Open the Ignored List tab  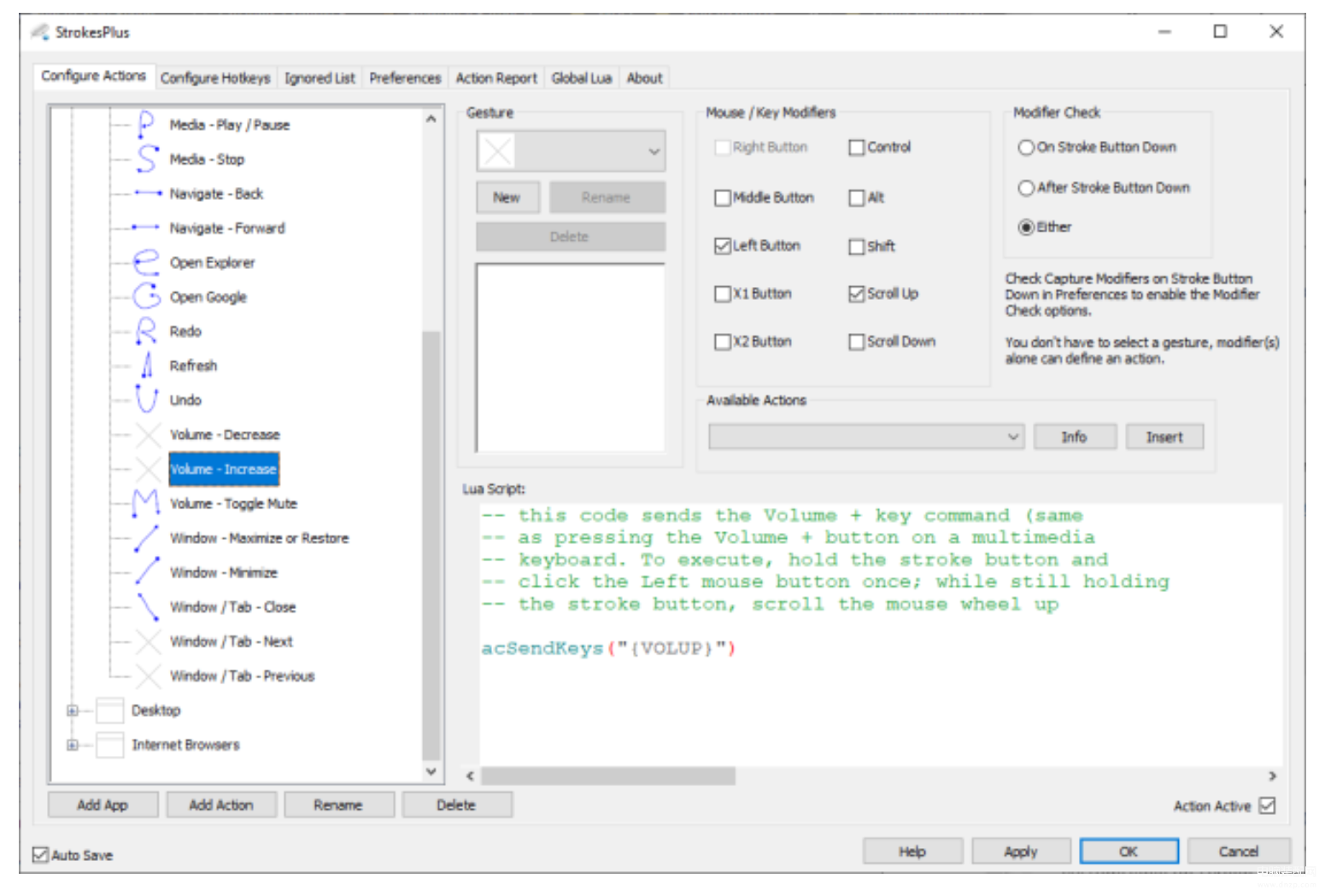pos(320,78)
